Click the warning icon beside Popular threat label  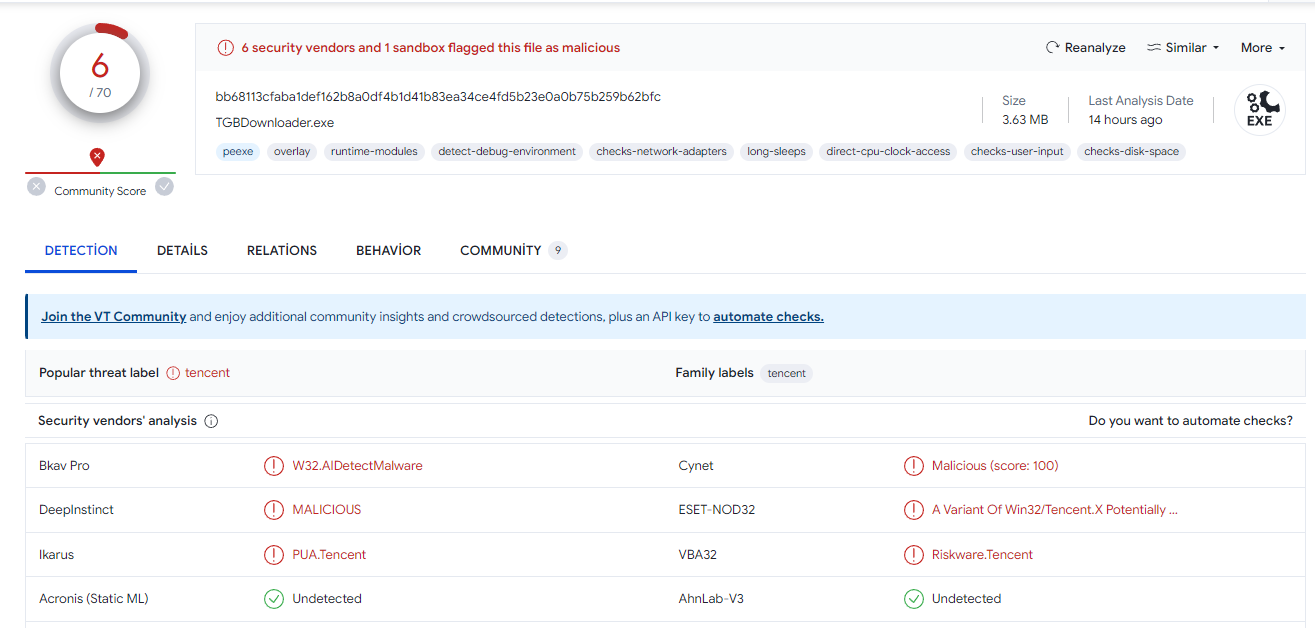pyautogui.click(x=173, y=373)
